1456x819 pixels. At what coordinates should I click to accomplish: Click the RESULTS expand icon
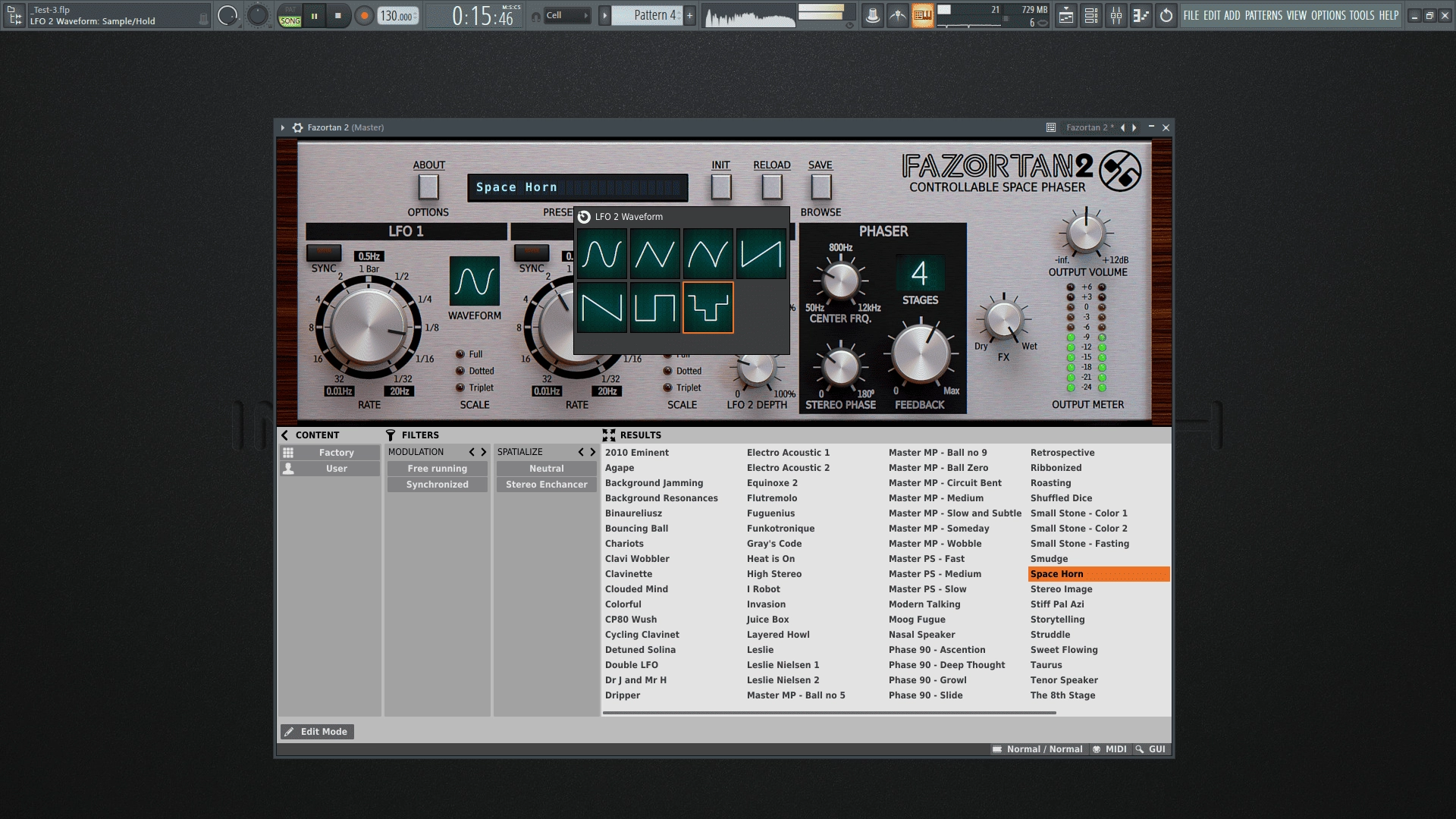(x=609, y=435)
